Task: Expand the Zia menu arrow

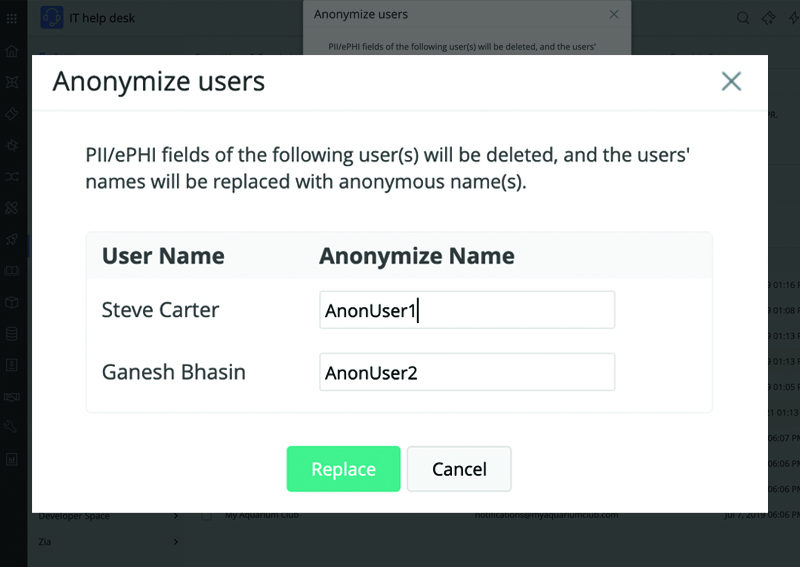Action: 176,542
